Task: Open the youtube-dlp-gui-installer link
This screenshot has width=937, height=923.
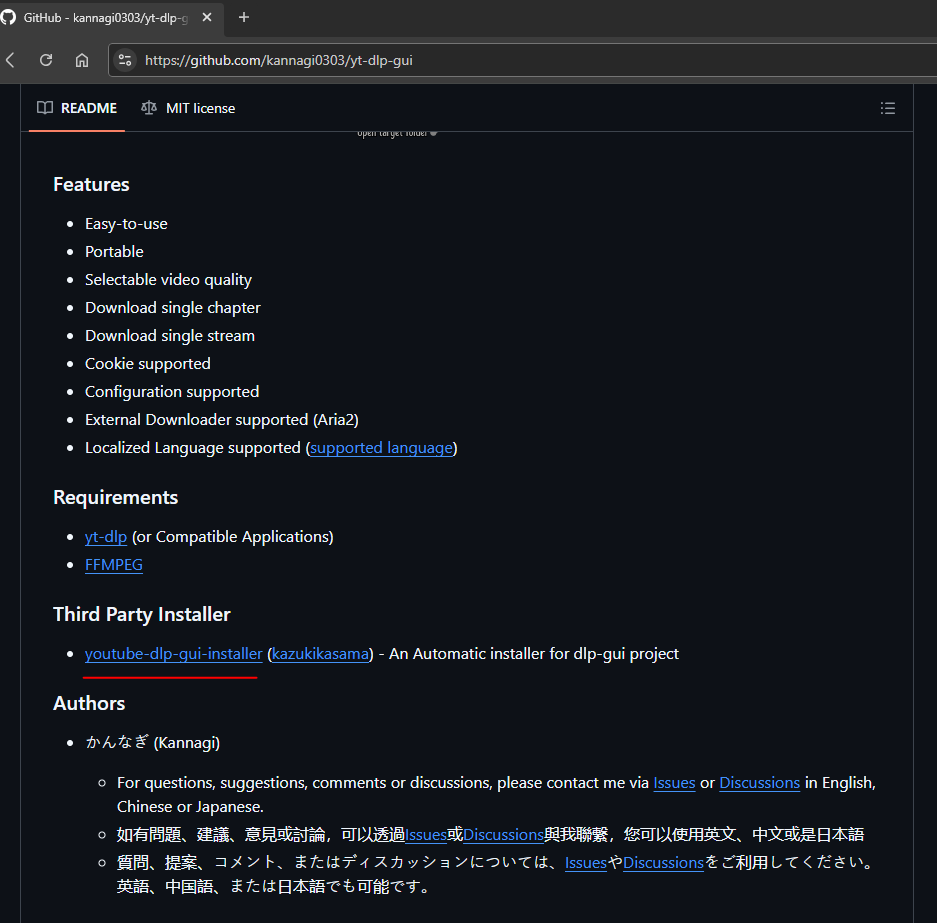Action: [x=173, y=654]
